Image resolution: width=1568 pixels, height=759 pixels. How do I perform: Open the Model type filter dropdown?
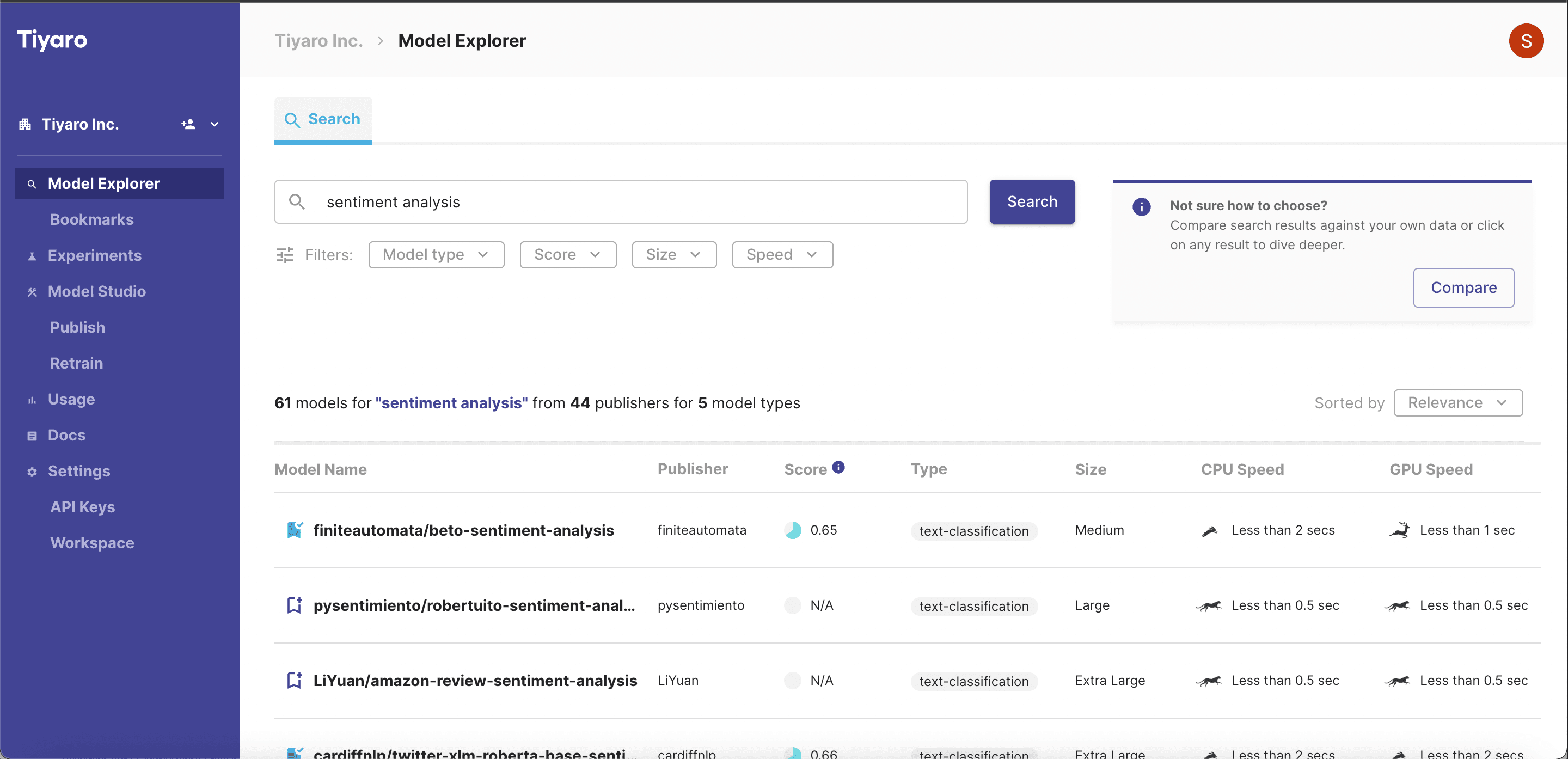(x=436, y=254)
